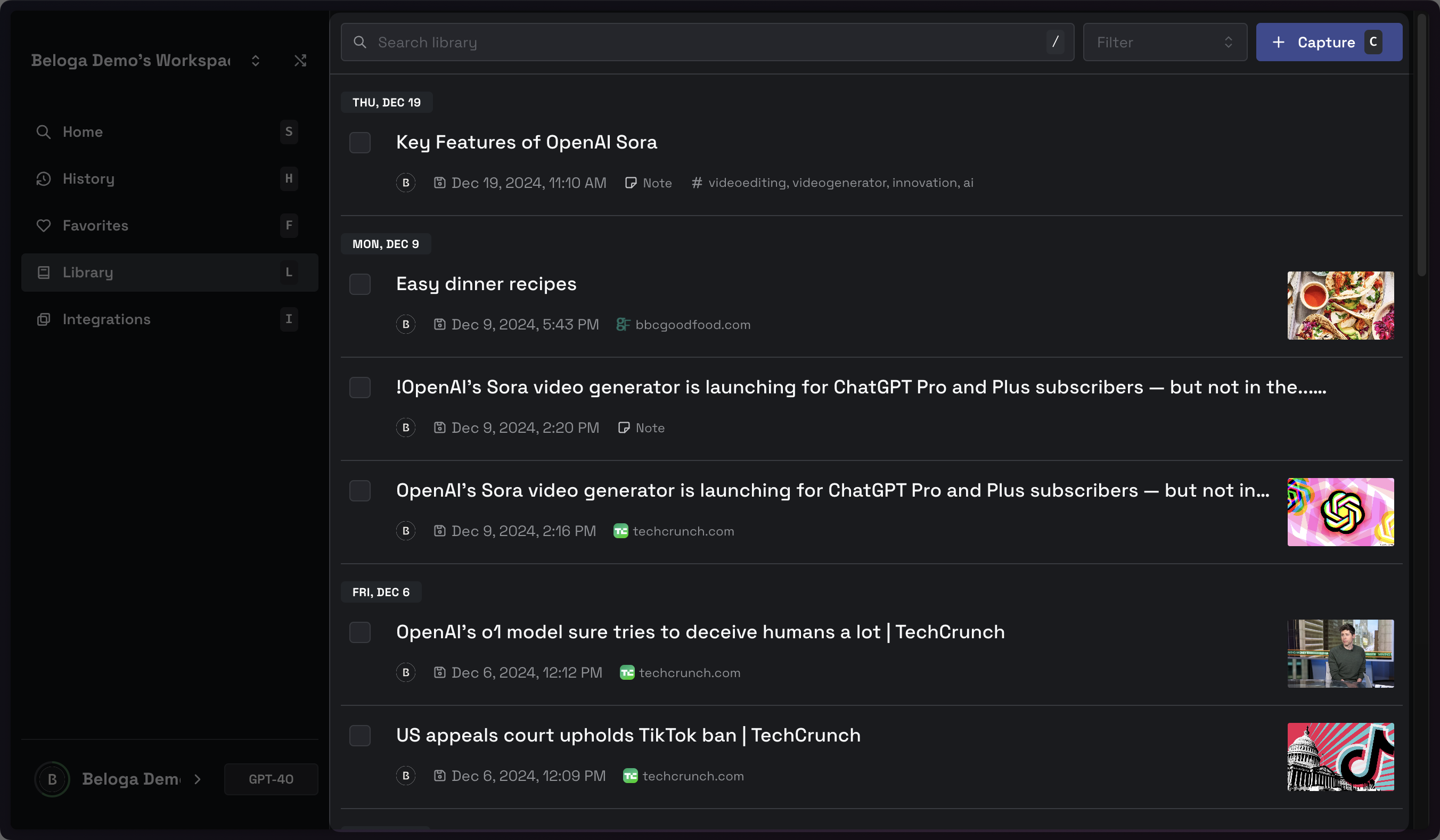The image size is (1440, 840).
Task: Open the OpenAI o1 model article thumbnail
Action: click(x=1340, y=653)
